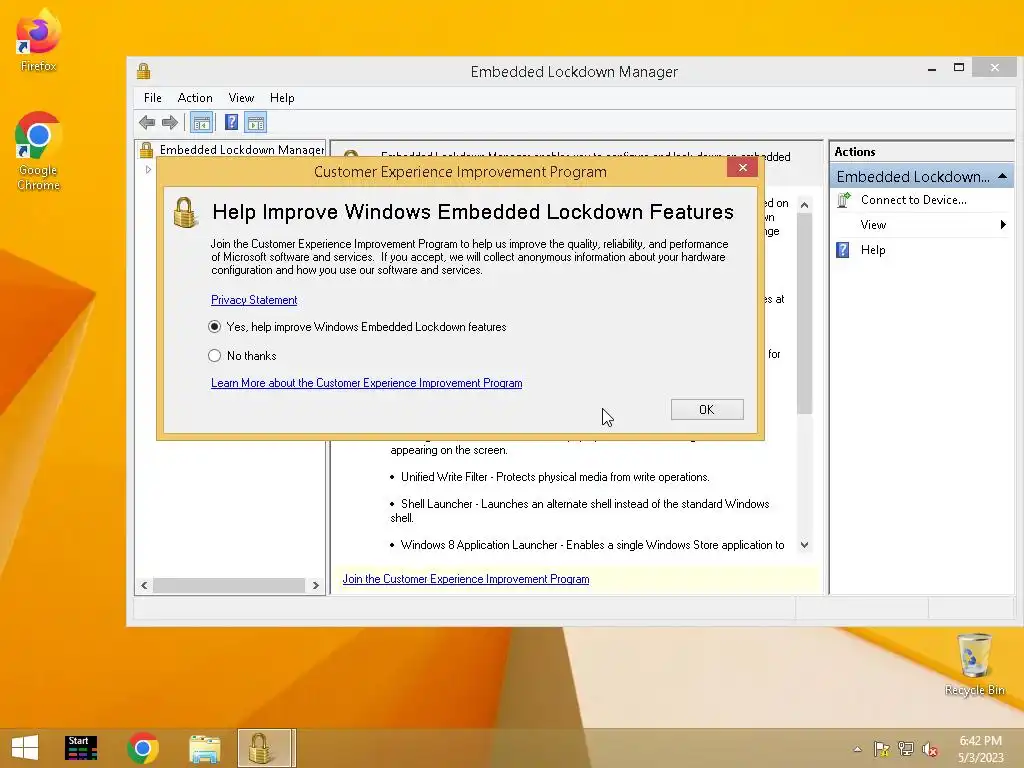
Task: Click the vertical scrollbar thumb in content pane
Action: (x=805, y=313)
